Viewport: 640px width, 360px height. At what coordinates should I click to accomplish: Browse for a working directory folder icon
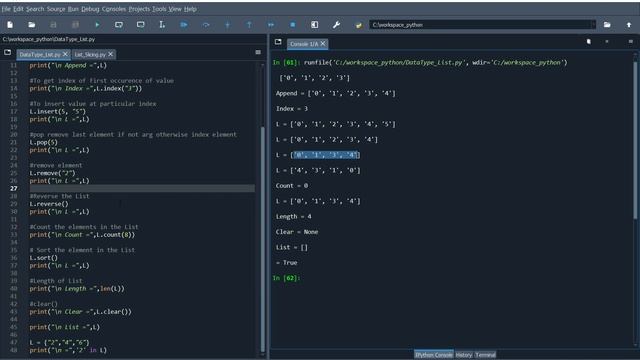coord(607,25)
